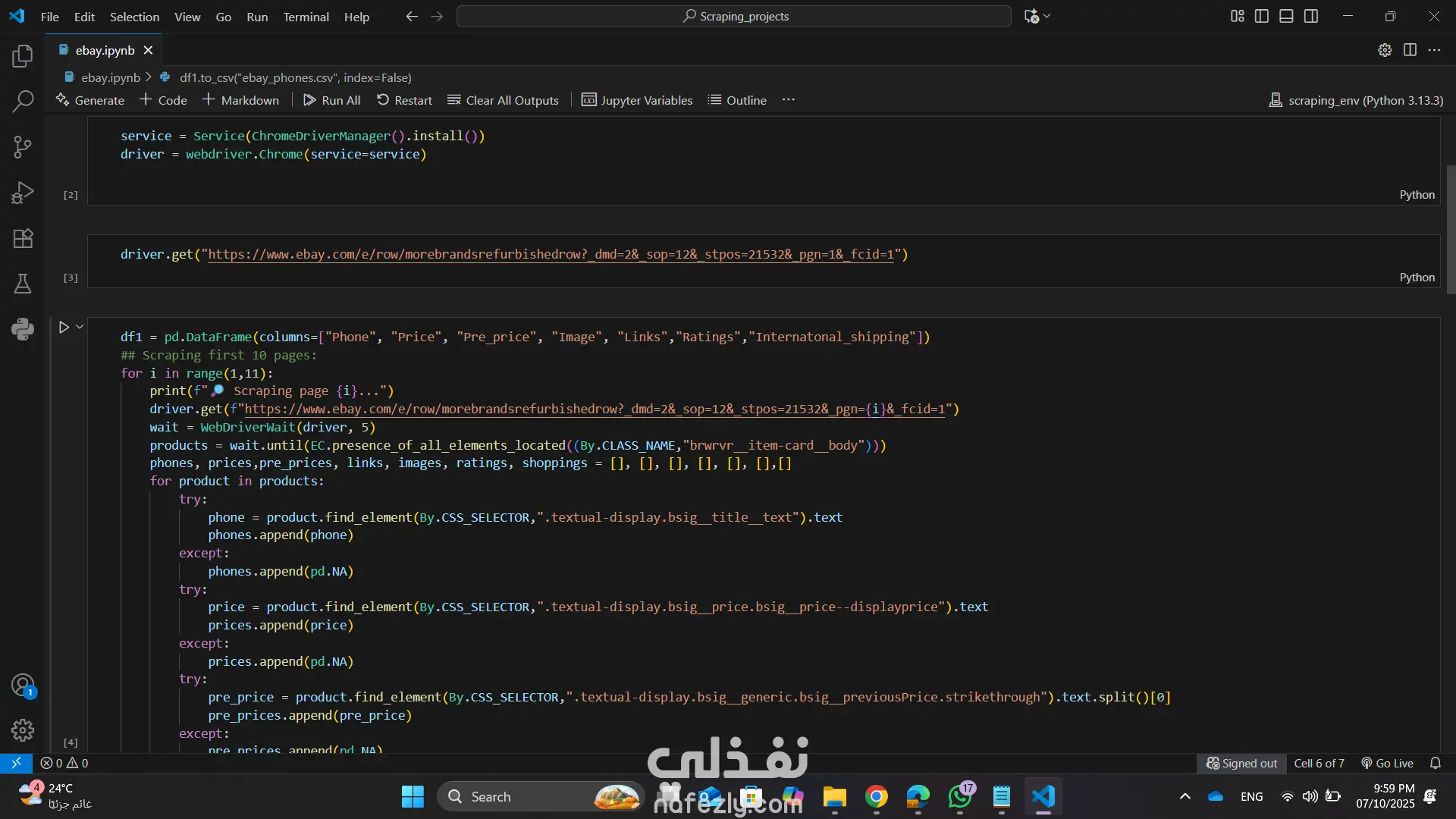Click the Scraping_projects command center search box
The height and width of the screenshot is (819, 1456).
733,16
